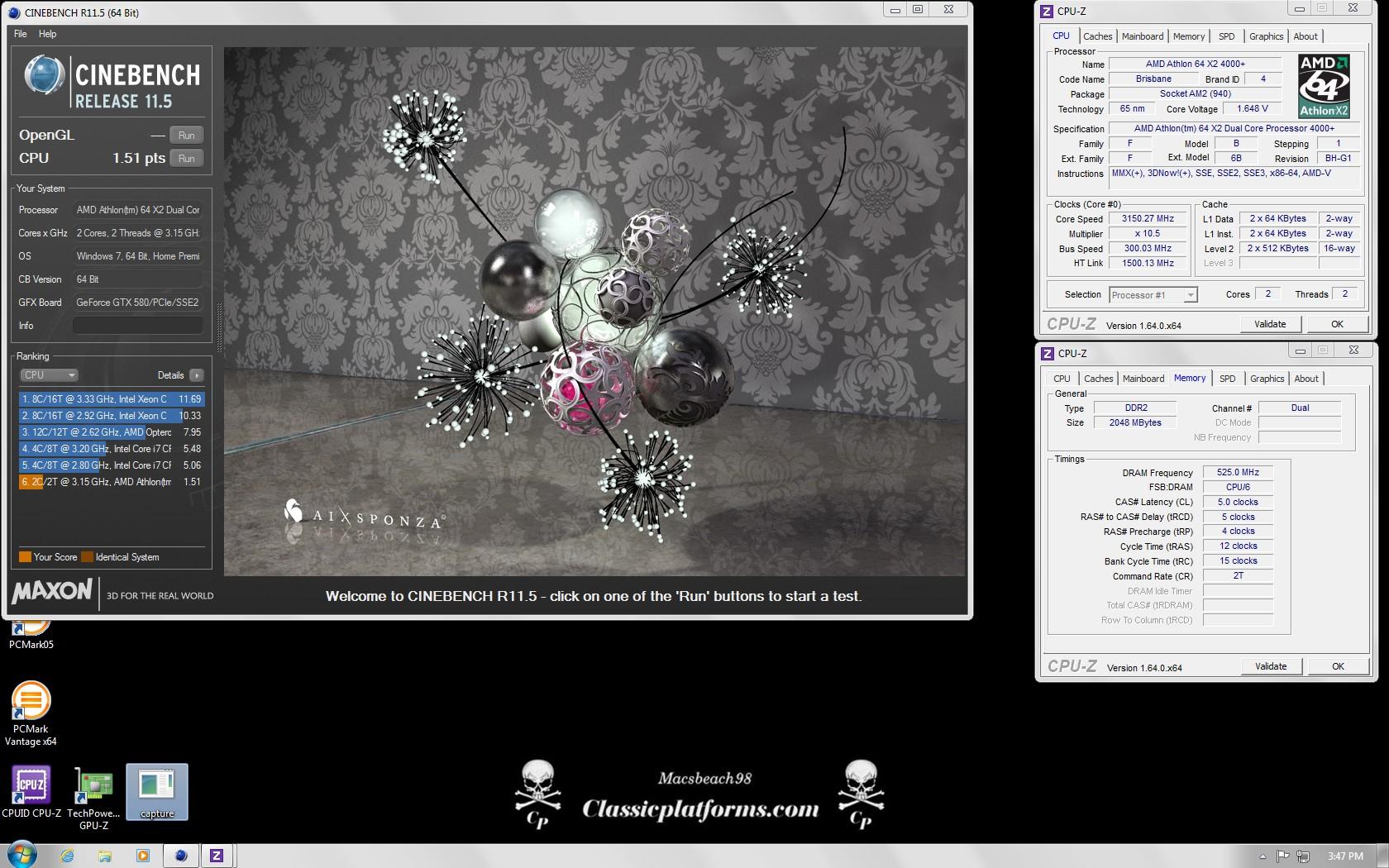The height and width of the screenshot is (868, 1389).
Task: Select ranking row 2 Intel Xeon 10.33
Action: [x=111, y=416]
